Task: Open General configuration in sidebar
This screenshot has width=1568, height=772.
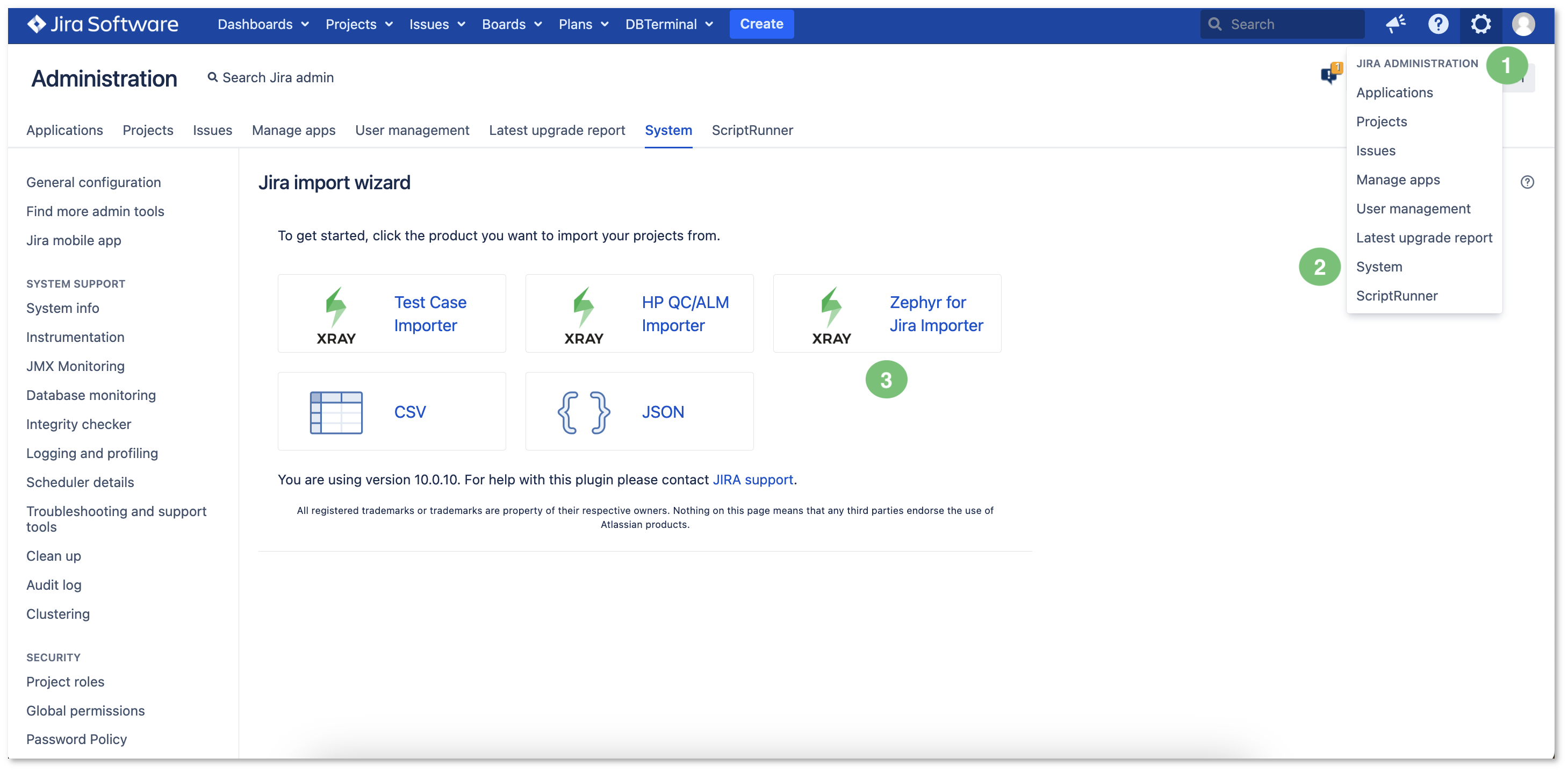Action: coord(93,183)
